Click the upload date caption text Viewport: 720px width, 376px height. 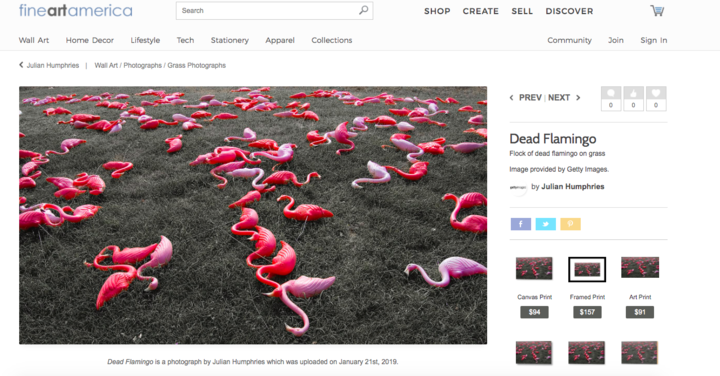click(x=253, y=362)
